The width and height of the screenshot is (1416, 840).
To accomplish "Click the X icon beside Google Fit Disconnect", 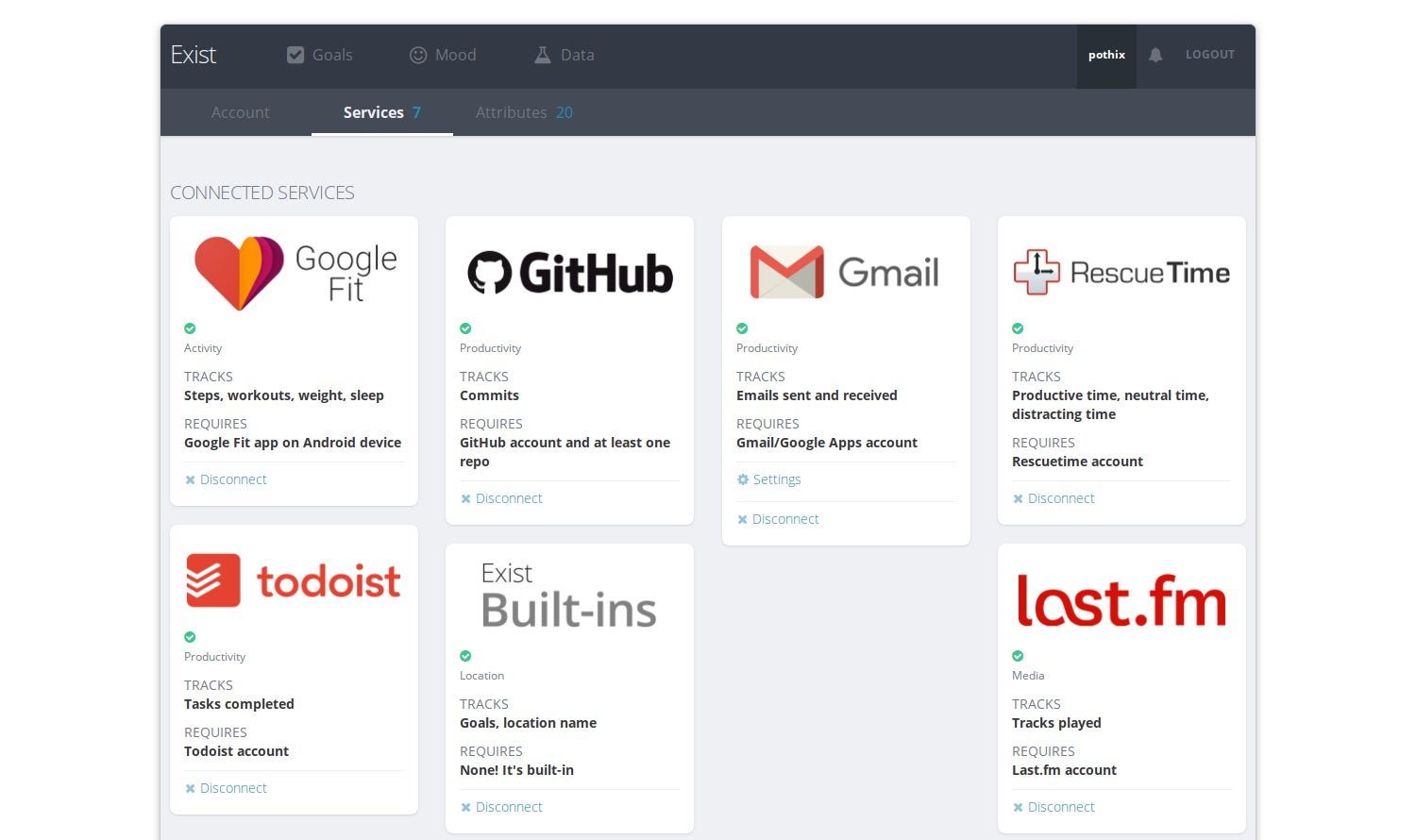I will point(190,480).
